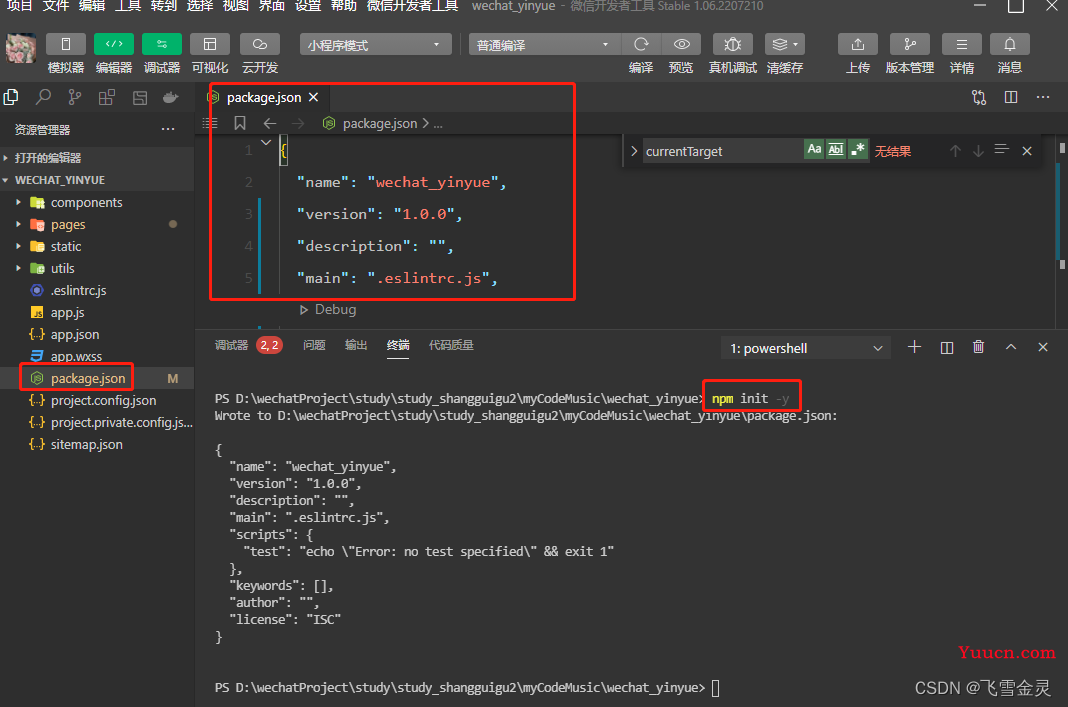This screenshot has width=1068, height=707.
Task: Kill terminal with the trash icon
Action: 978,347
